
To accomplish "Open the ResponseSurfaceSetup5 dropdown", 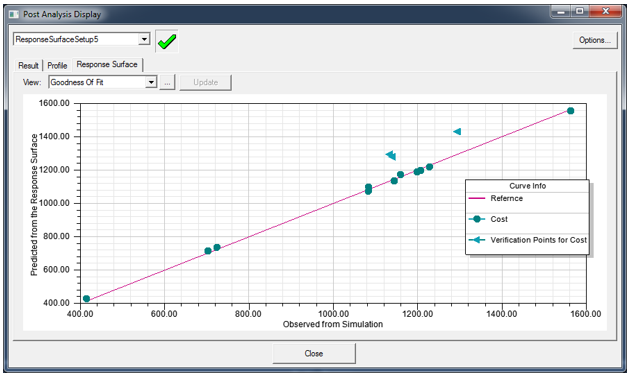I will point(144,39).
